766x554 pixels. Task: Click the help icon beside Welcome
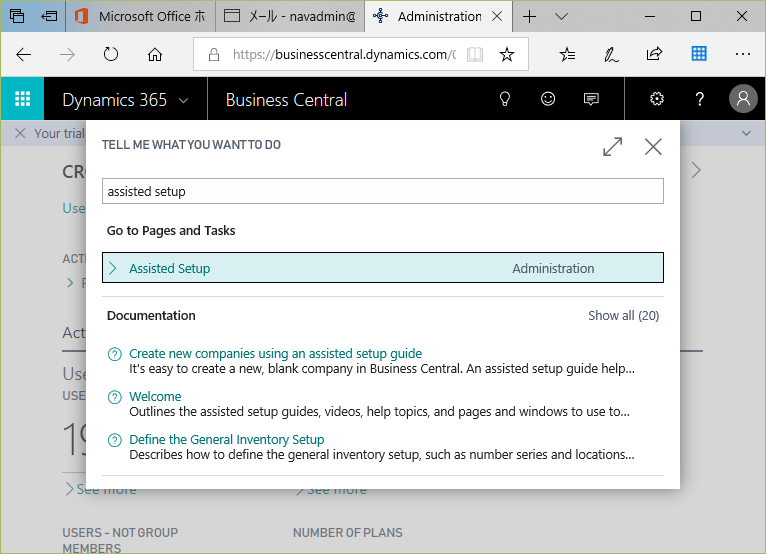[x=115, y=397]
